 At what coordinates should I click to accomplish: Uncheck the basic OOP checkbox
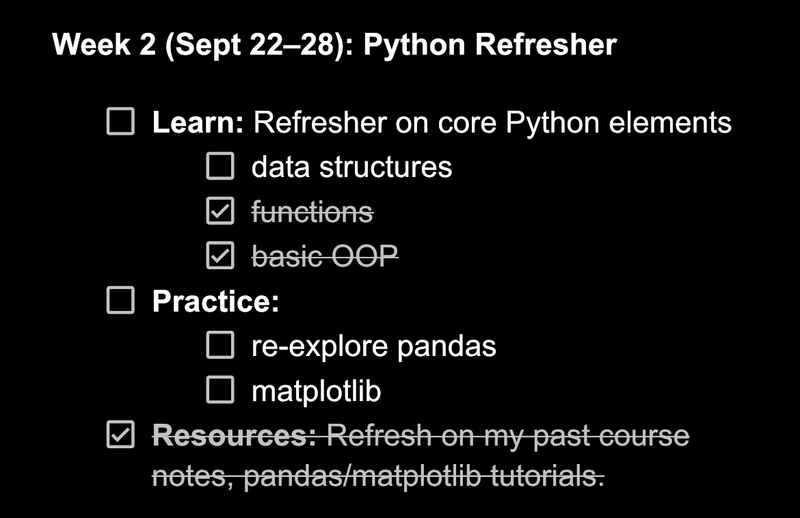219,256
